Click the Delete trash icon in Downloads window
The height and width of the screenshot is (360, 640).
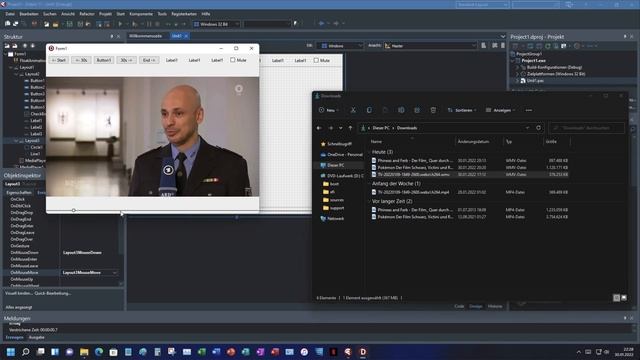(433, 110)
